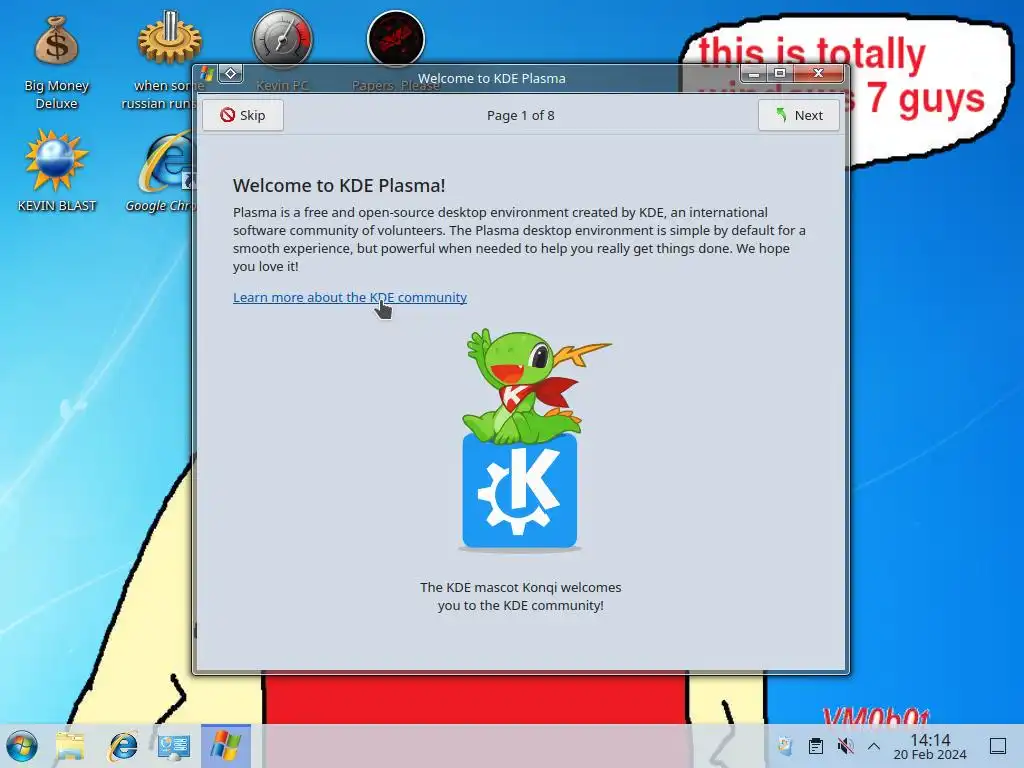
Task: Click the Konqi mascot caption text
Action: click(520, 596)
